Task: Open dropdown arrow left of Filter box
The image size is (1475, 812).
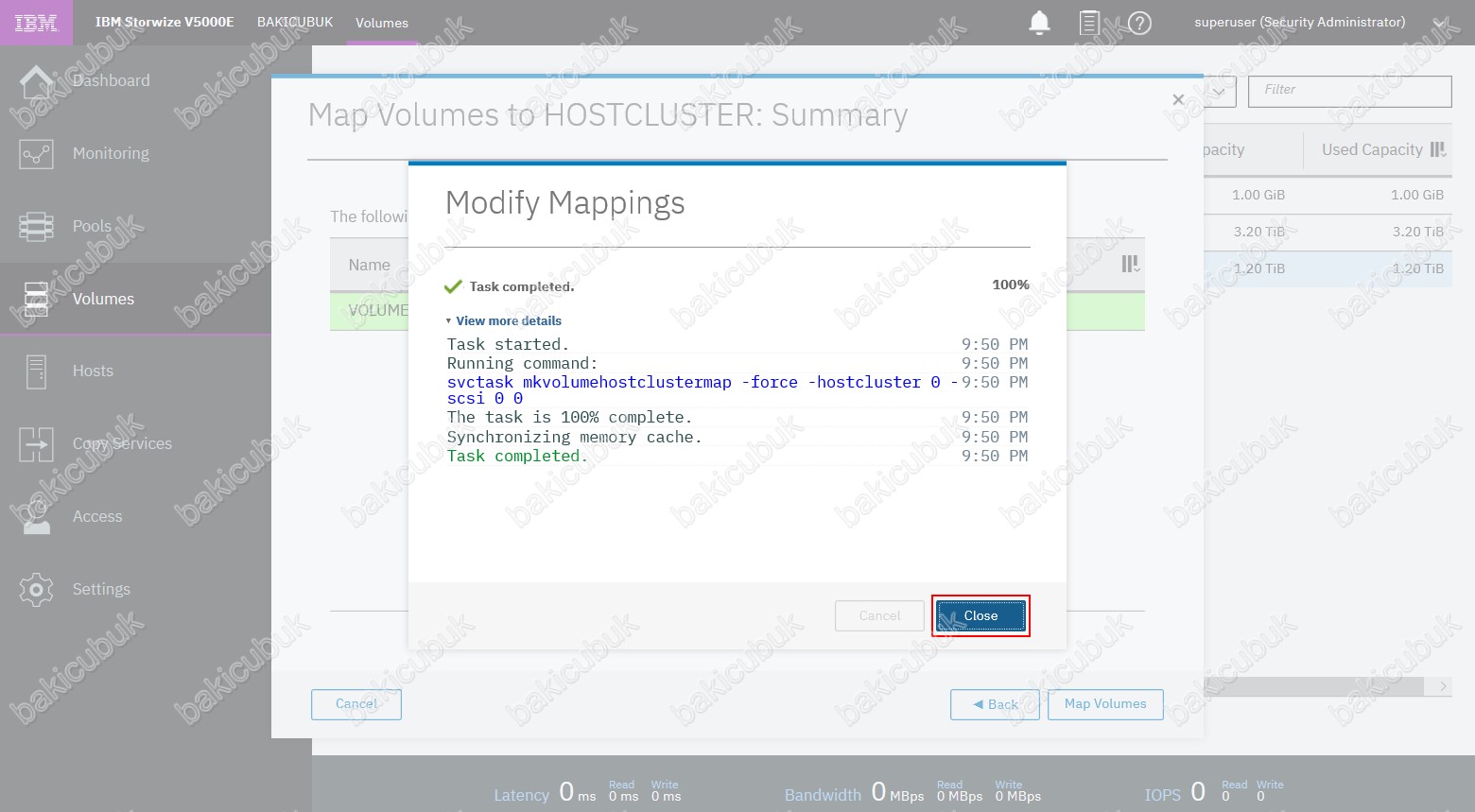Action: click(1219, 92)
